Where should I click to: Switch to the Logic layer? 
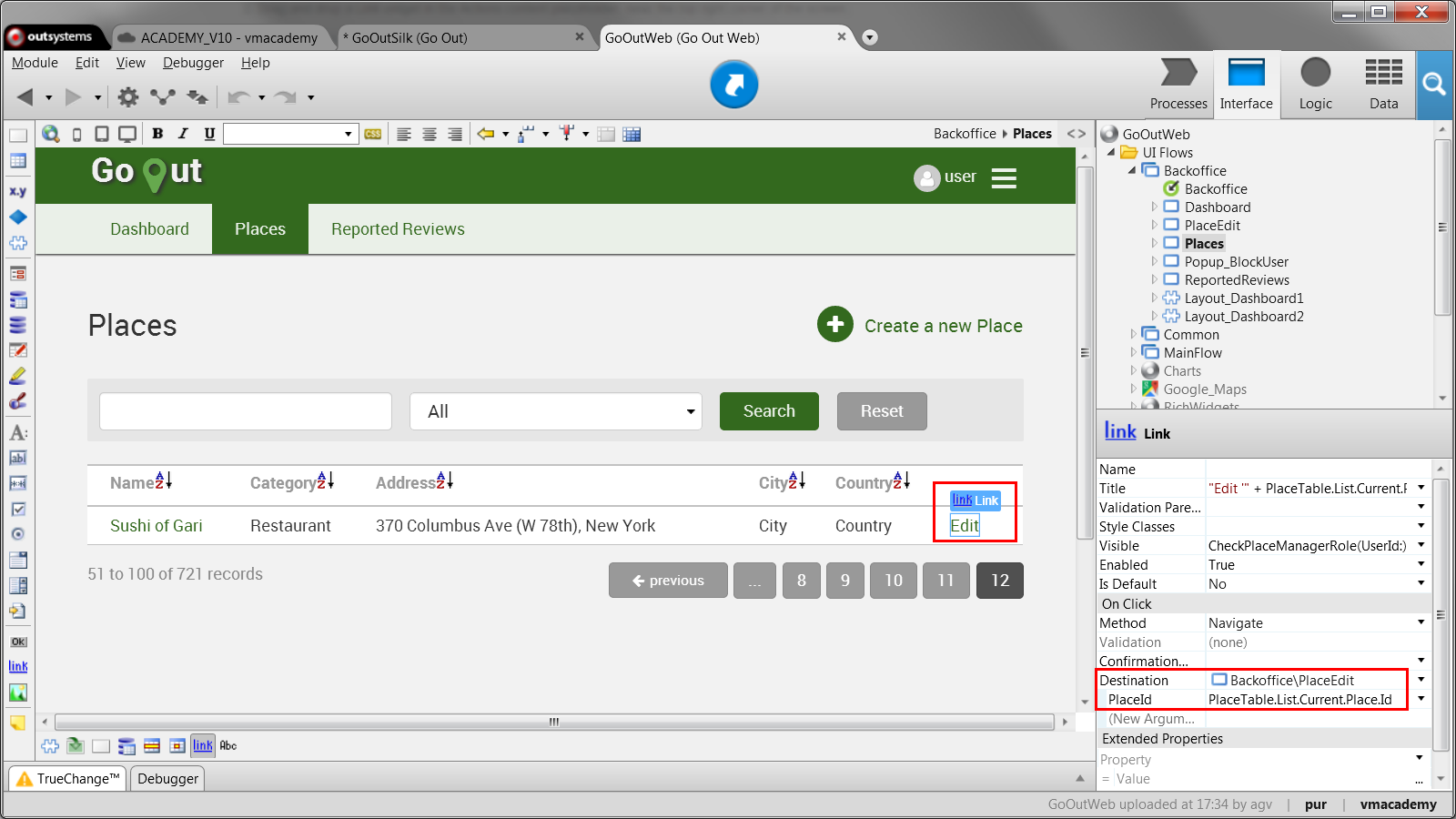pos(1315,84)
